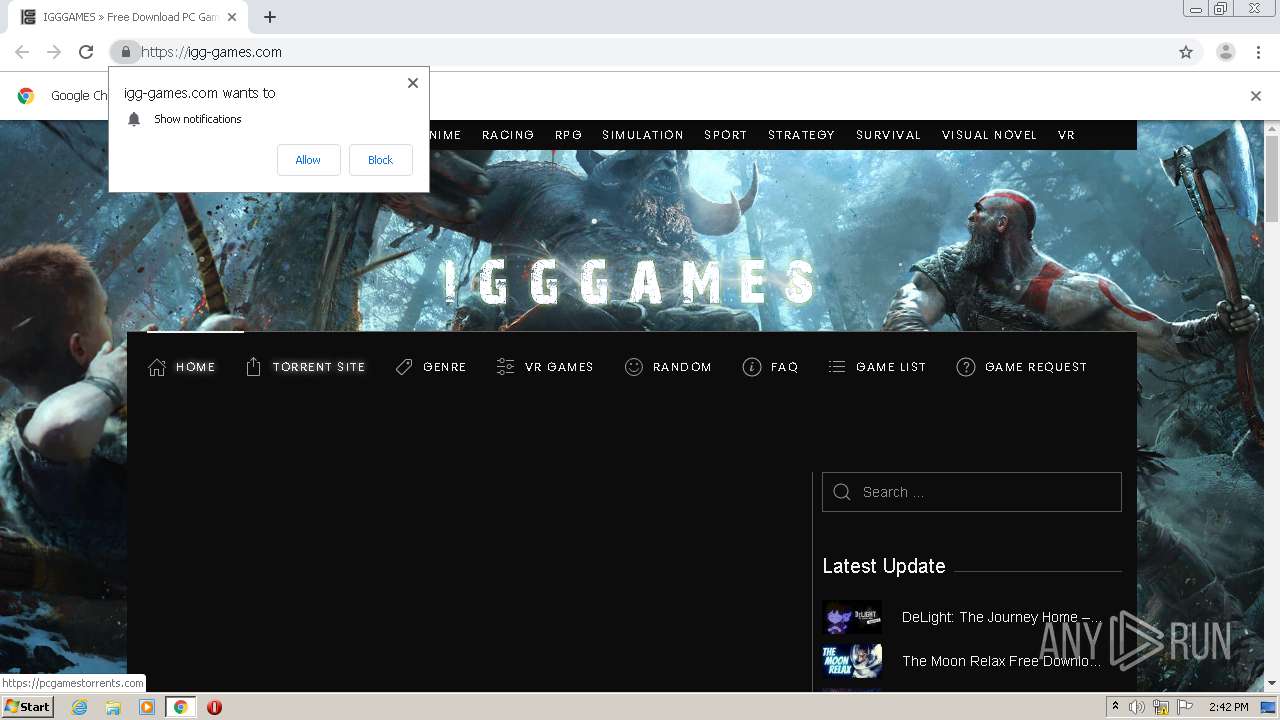The width and height of the screenshot is (1280, 720).
Task: Select the VISUAL NOVEL category
Action: tap(989, 135)
